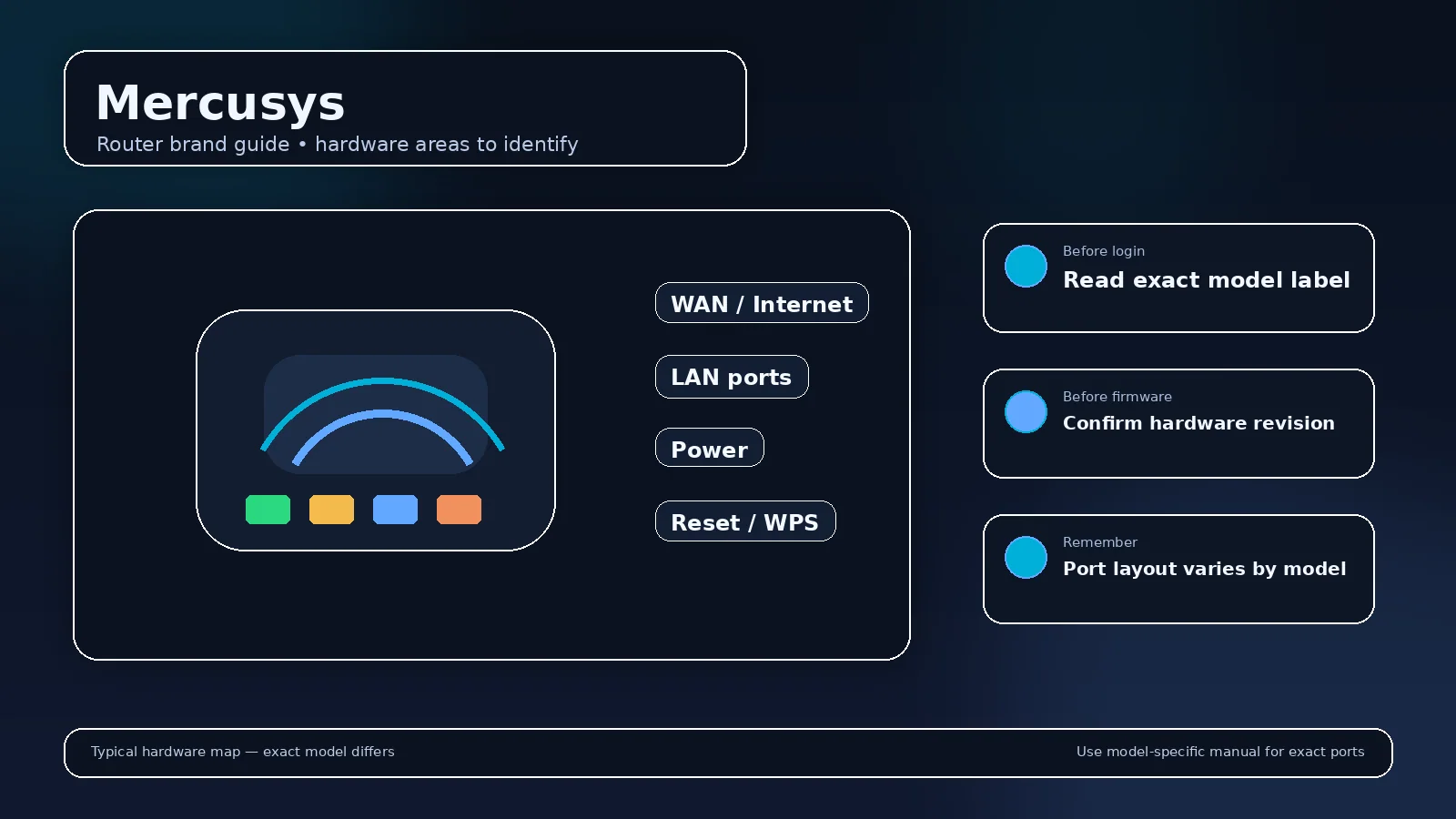Click the orange port indicator on router
This screenshot has height=819, width=1456.
click(459, 510)
